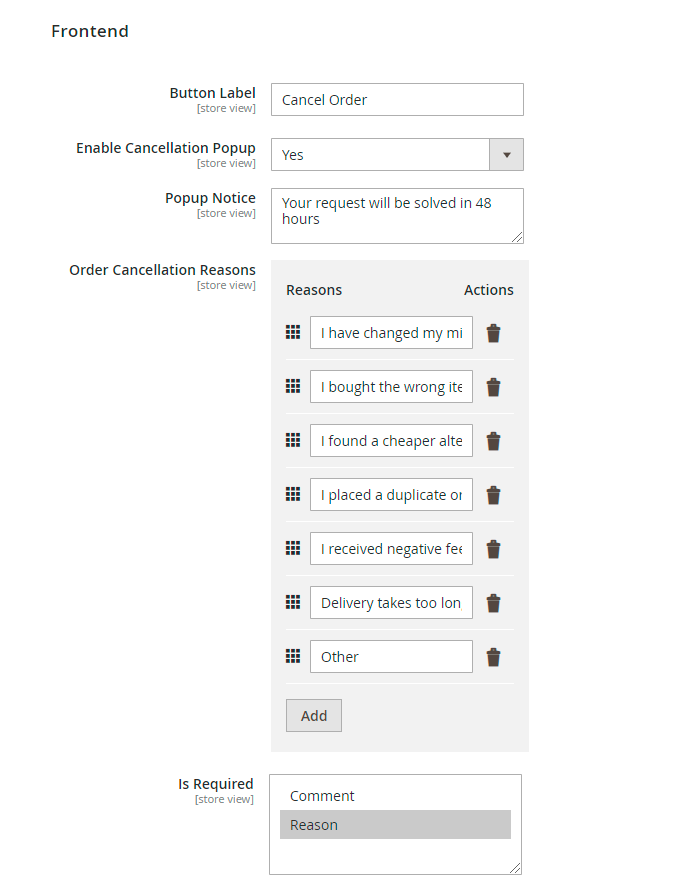Grab drag handle of 'I have changed my mind' row
Image resolution: width=684 pixels, height=888 pixels.
coord(293,332)
